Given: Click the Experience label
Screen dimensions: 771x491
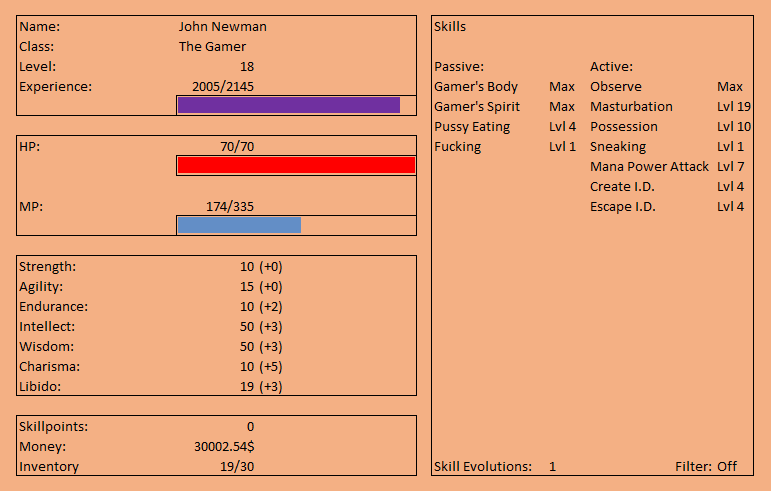Looking at the screenshot, I should (x=56, y=87).
